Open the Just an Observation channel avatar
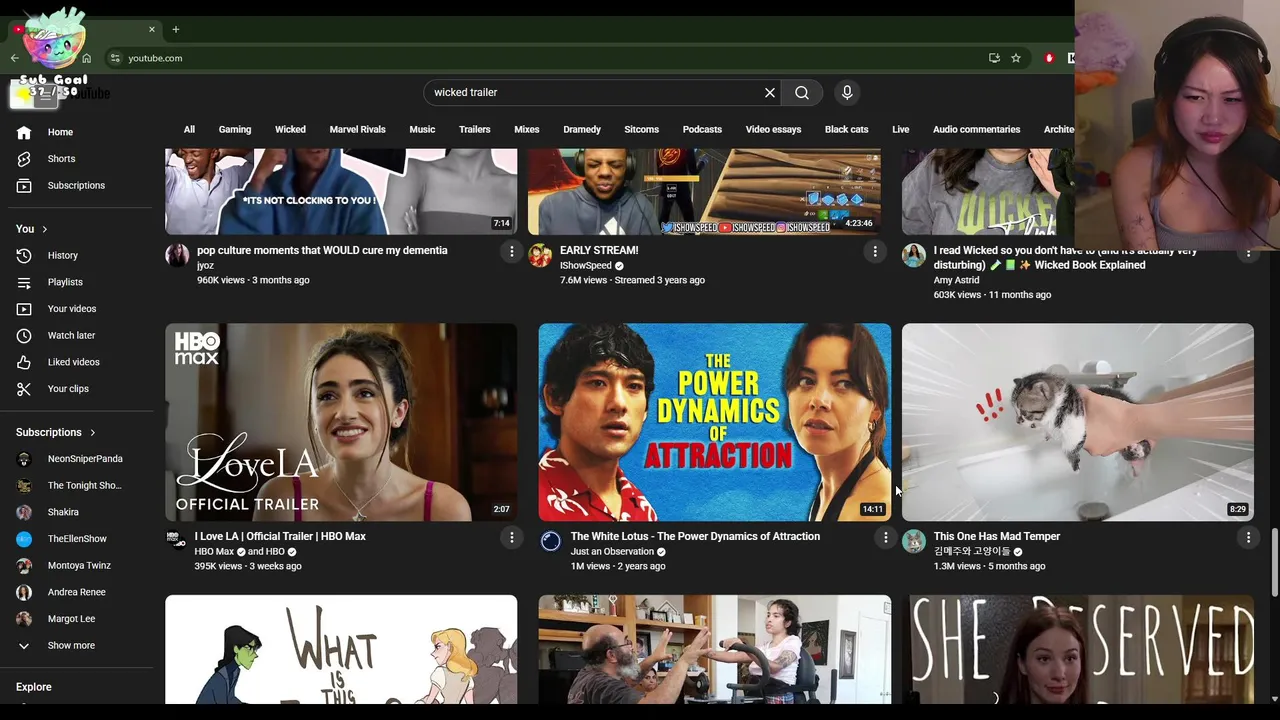 551,541
